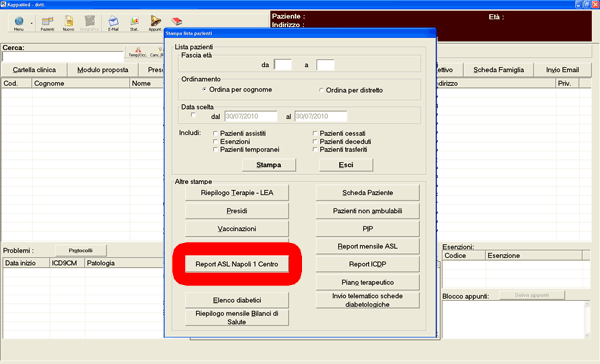Open Scheda Paziente print

pos(367,193)
